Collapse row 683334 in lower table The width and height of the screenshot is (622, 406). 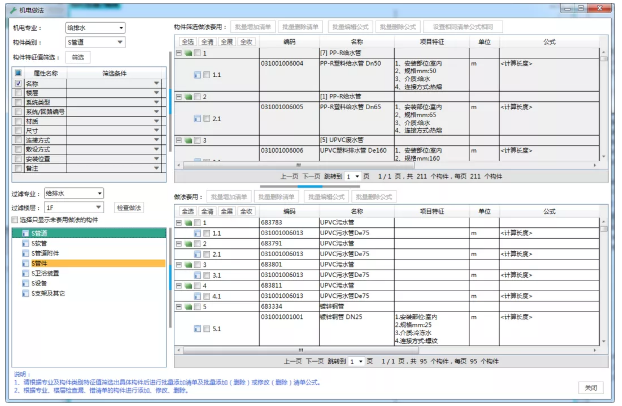click(x=179, y=307)
